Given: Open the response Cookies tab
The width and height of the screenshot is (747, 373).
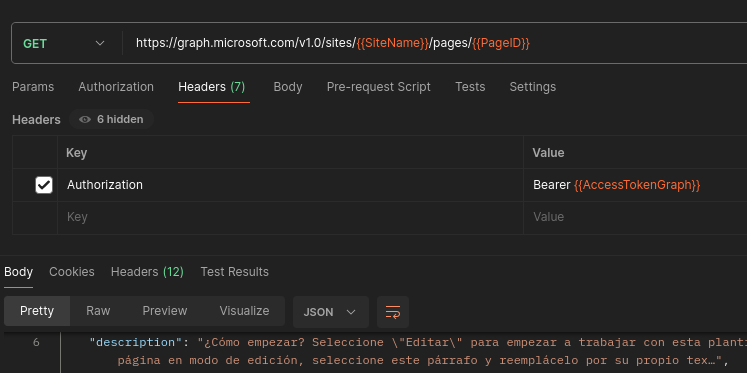Looking at the screenshot, I should 72,272.
